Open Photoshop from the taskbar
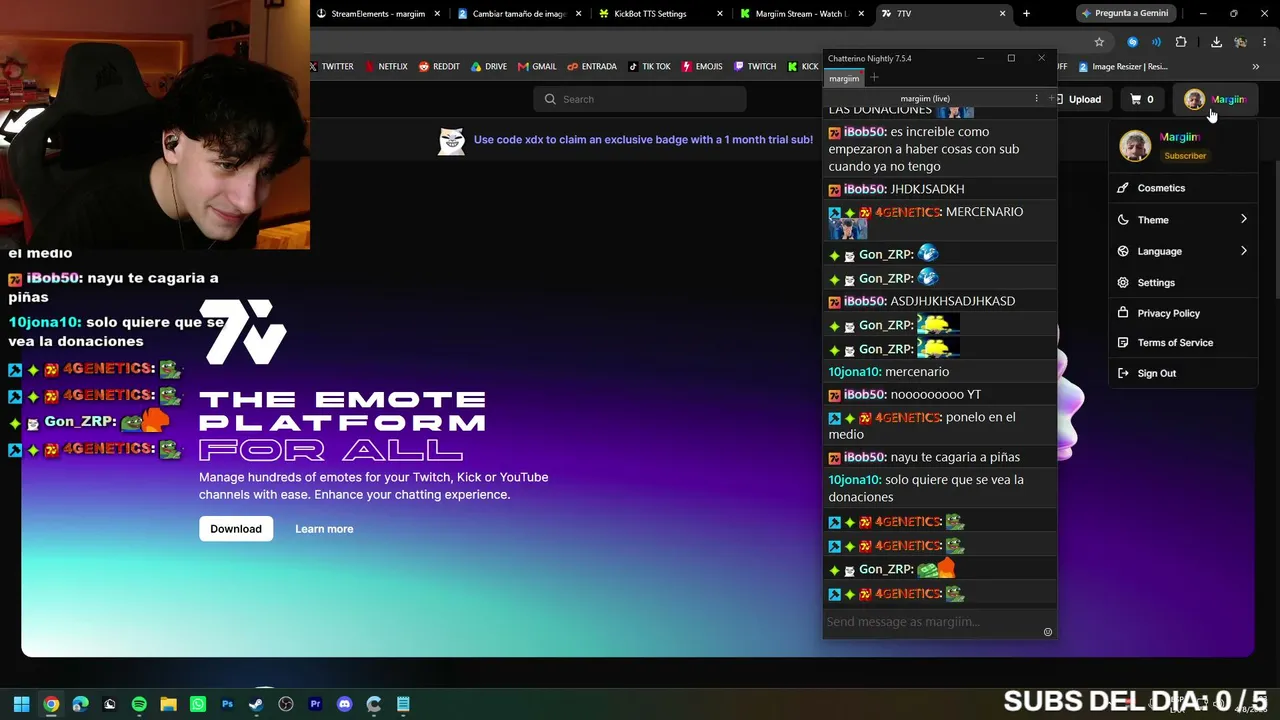Screen dimensions: 1280x720 227,704
